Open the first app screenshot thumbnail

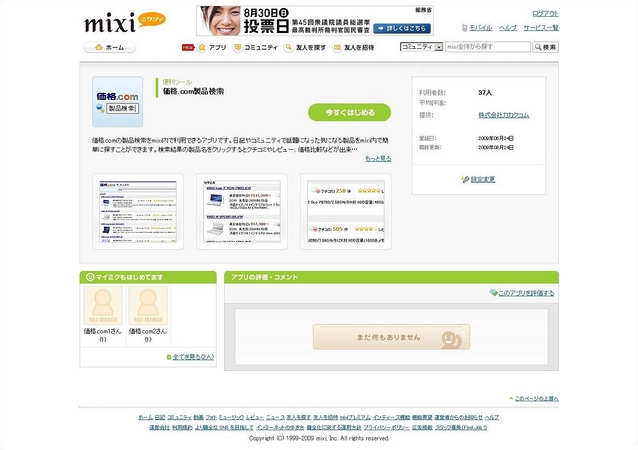pyautogui.click(x=124, y=211)
